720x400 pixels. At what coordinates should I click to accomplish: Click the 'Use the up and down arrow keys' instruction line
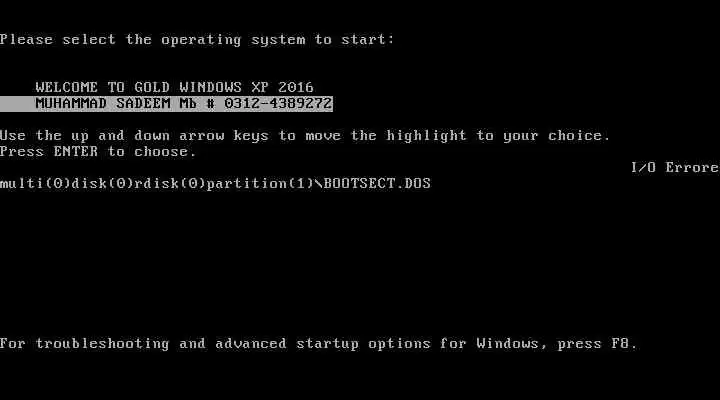[305, 136]
